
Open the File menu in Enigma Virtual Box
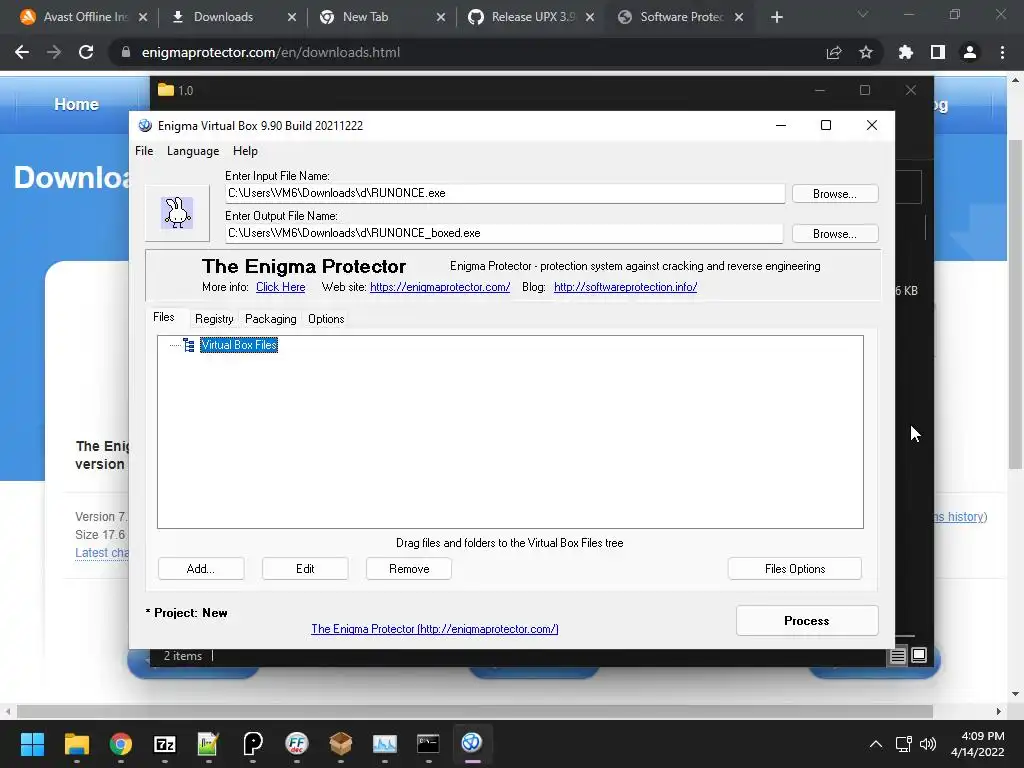[x=144, y=151]
